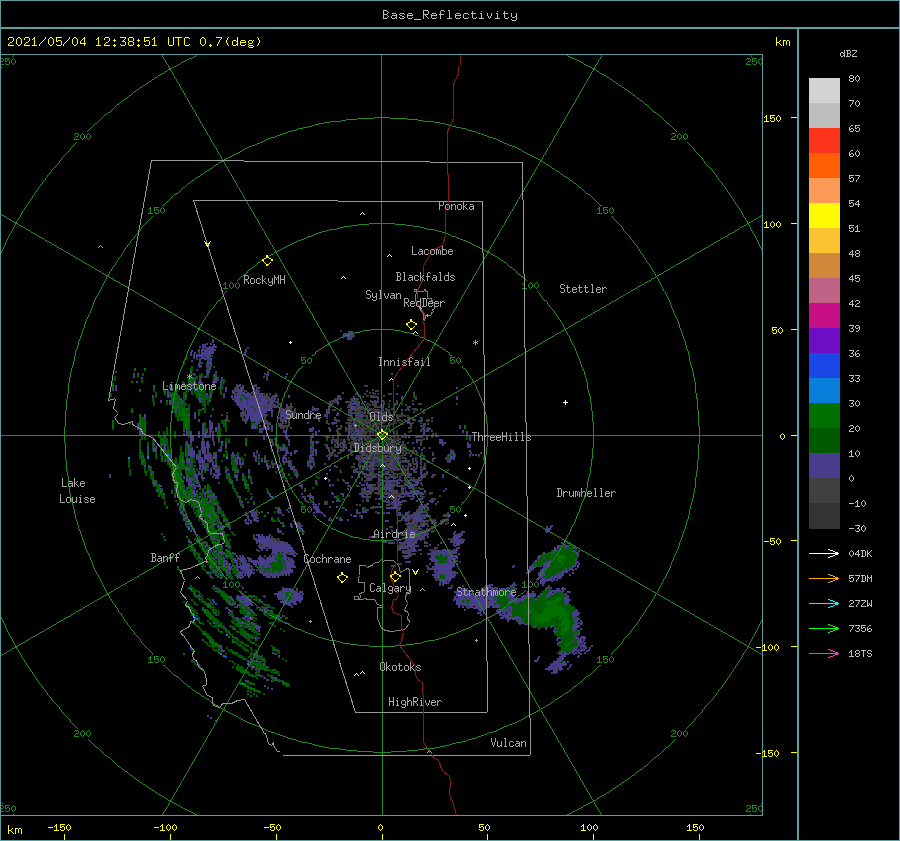
Task: Click the Strathmore city label
Action: (486, 592)
